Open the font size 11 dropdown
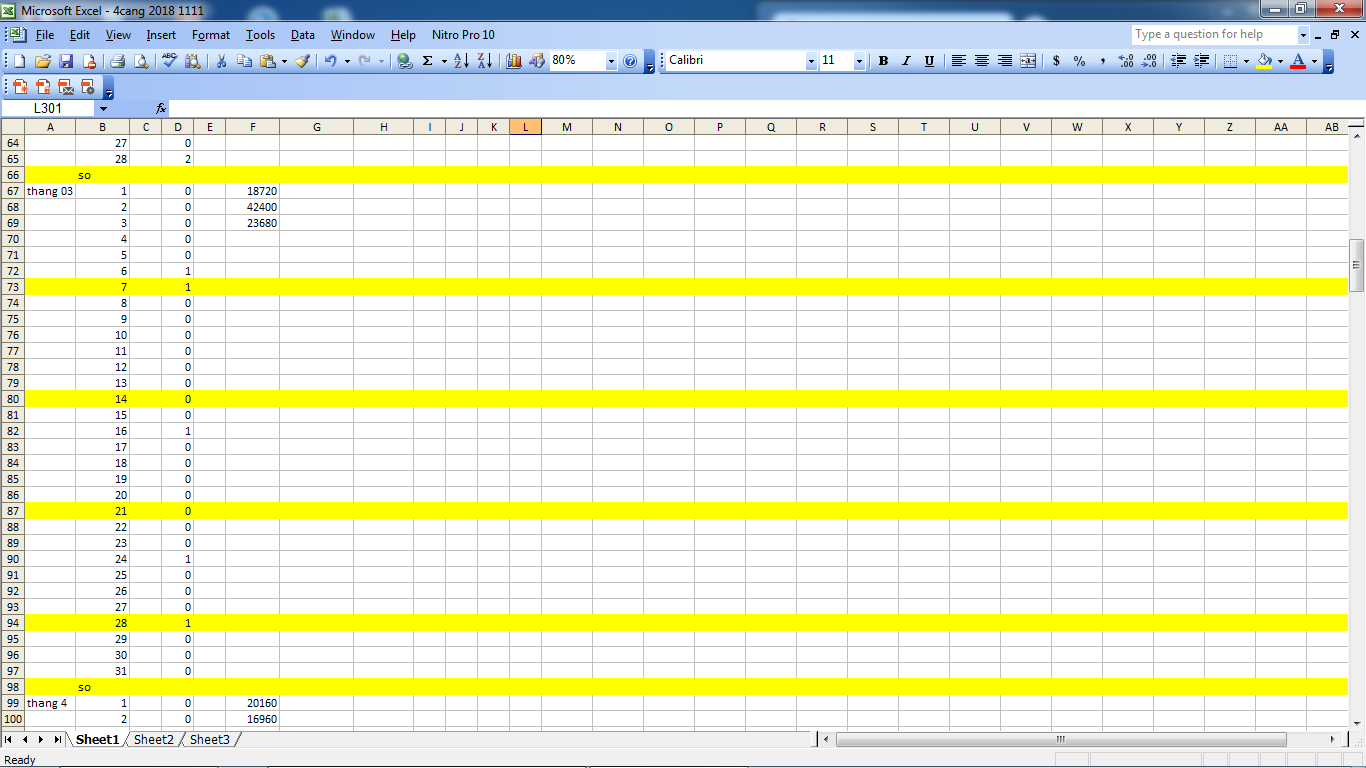 point(859,61)
